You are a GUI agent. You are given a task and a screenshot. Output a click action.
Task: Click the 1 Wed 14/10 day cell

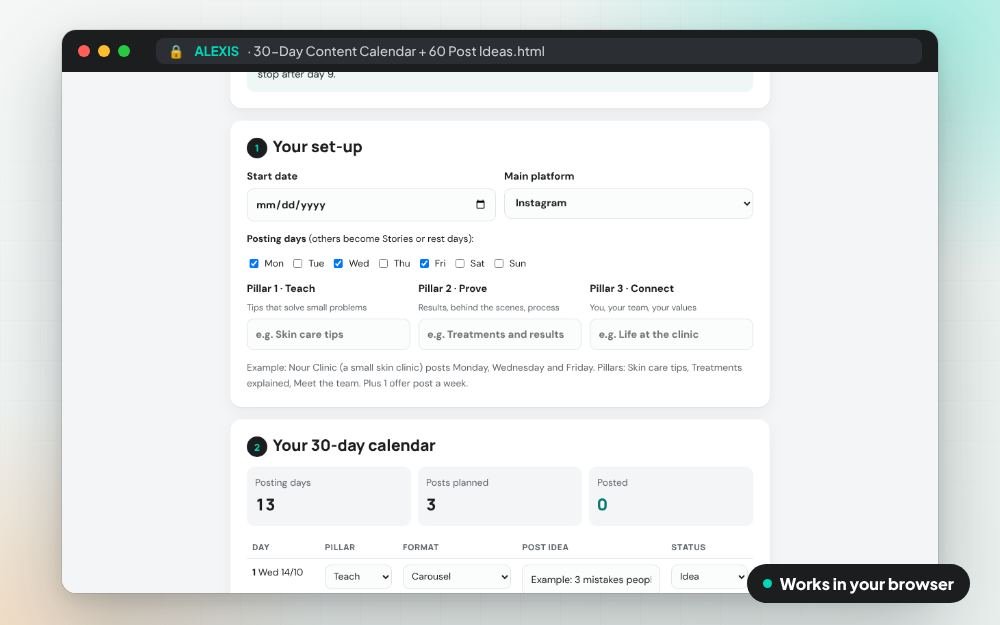coord(277,573)
